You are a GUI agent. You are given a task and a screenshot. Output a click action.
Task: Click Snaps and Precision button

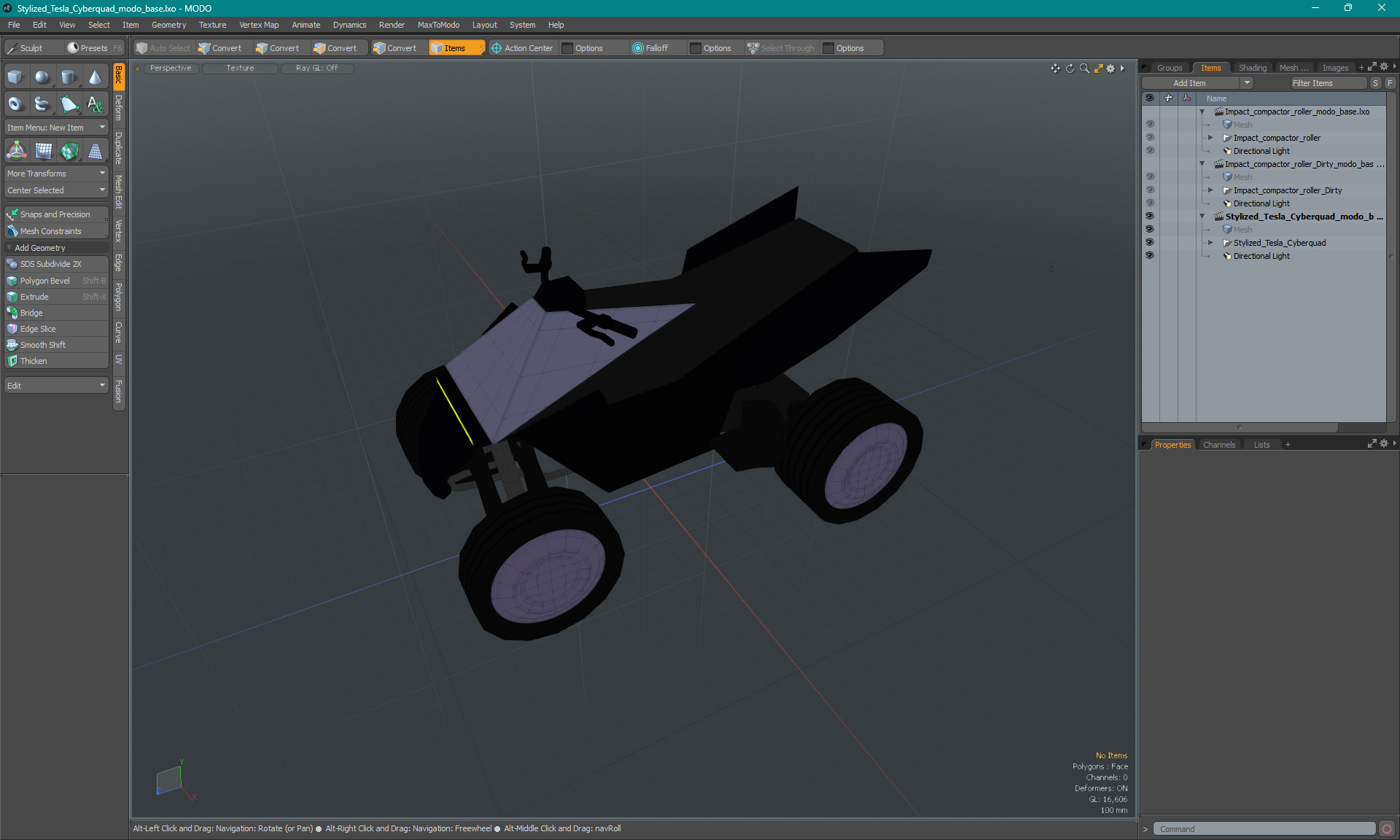pos(56,214)
